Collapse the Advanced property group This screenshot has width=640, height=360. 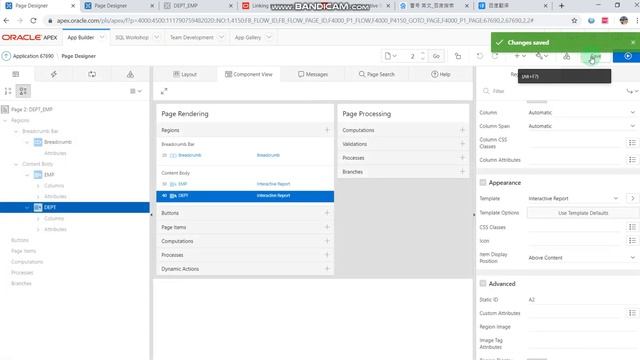click(x=483, y=283)
